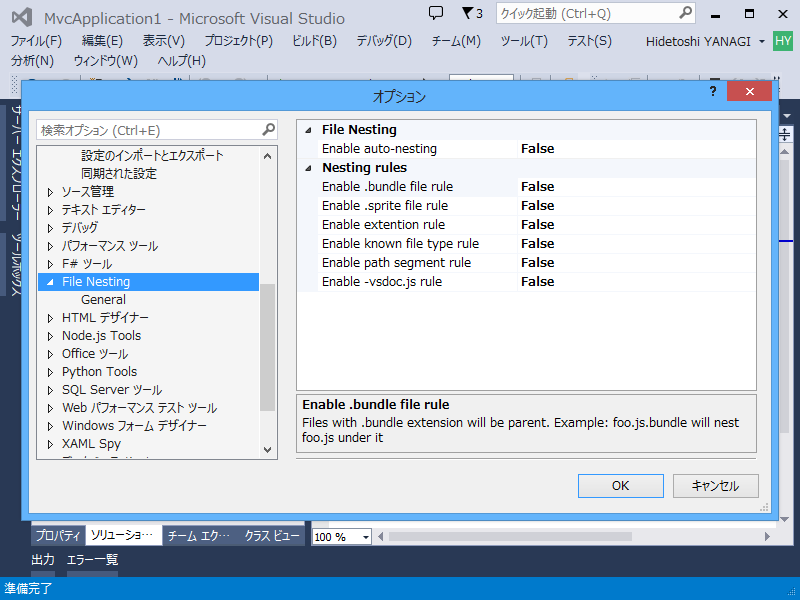Screen dimensions: 800x600
Task: Expand the Web パフォーマンス テスト ツール node
Action: coord(51,408)
